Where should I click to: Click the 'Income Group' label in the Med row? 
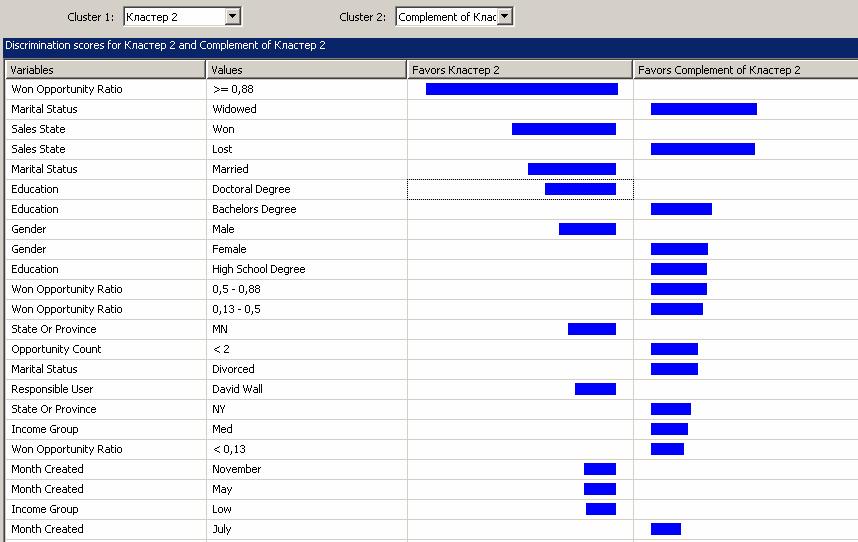point(45,429)
